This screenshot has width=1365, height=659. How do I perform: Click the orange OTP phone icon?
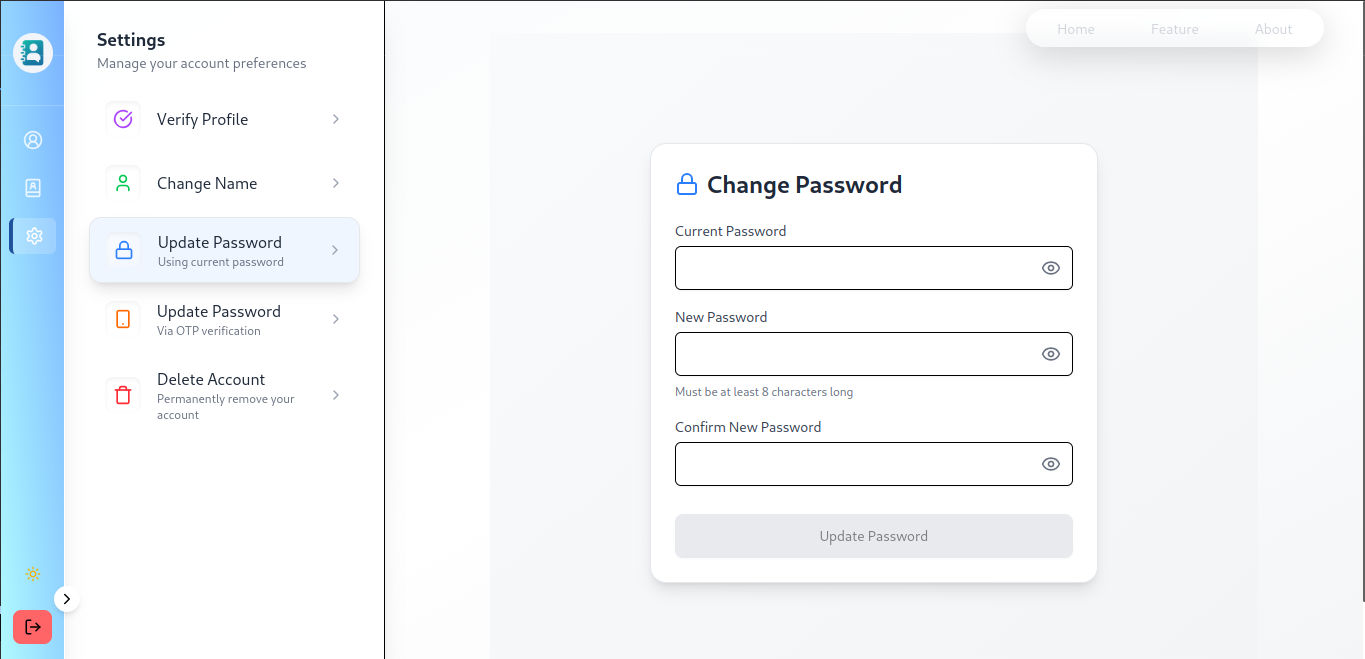[123, 319]
